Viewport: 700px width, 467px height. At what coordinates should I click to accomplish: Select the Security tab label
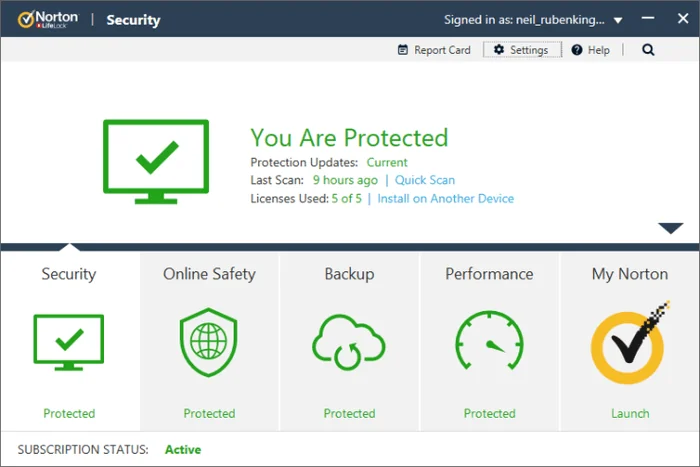point(69,274)
